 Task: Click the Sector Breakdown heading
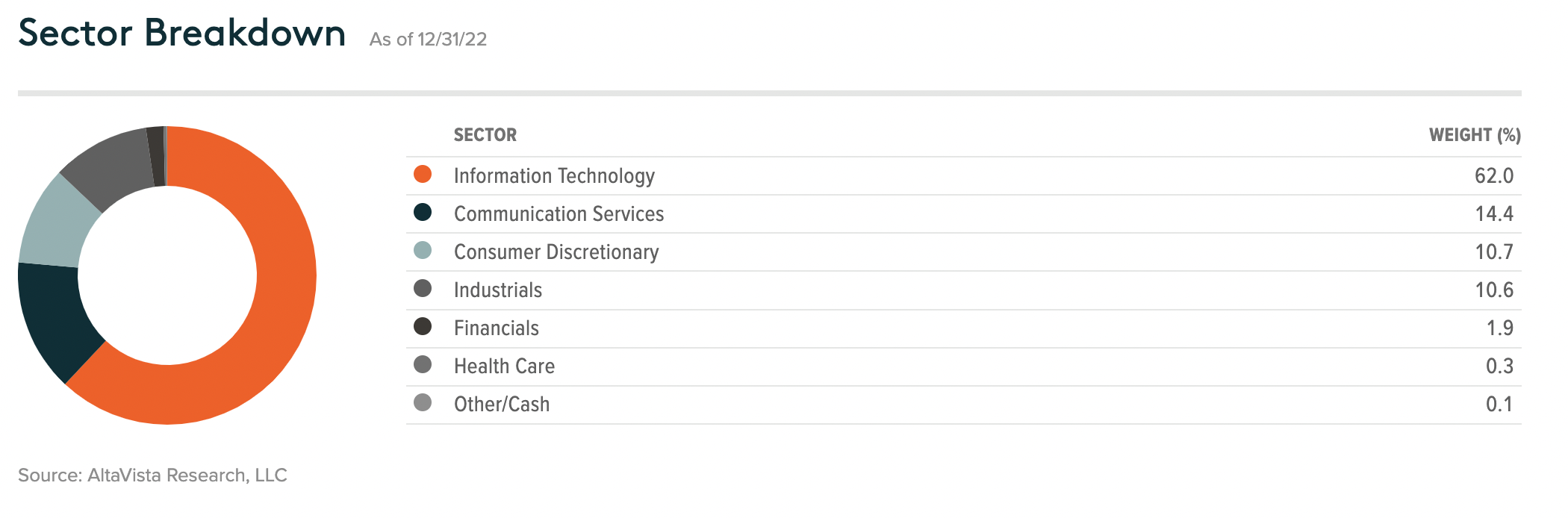(x=182, y=33)
